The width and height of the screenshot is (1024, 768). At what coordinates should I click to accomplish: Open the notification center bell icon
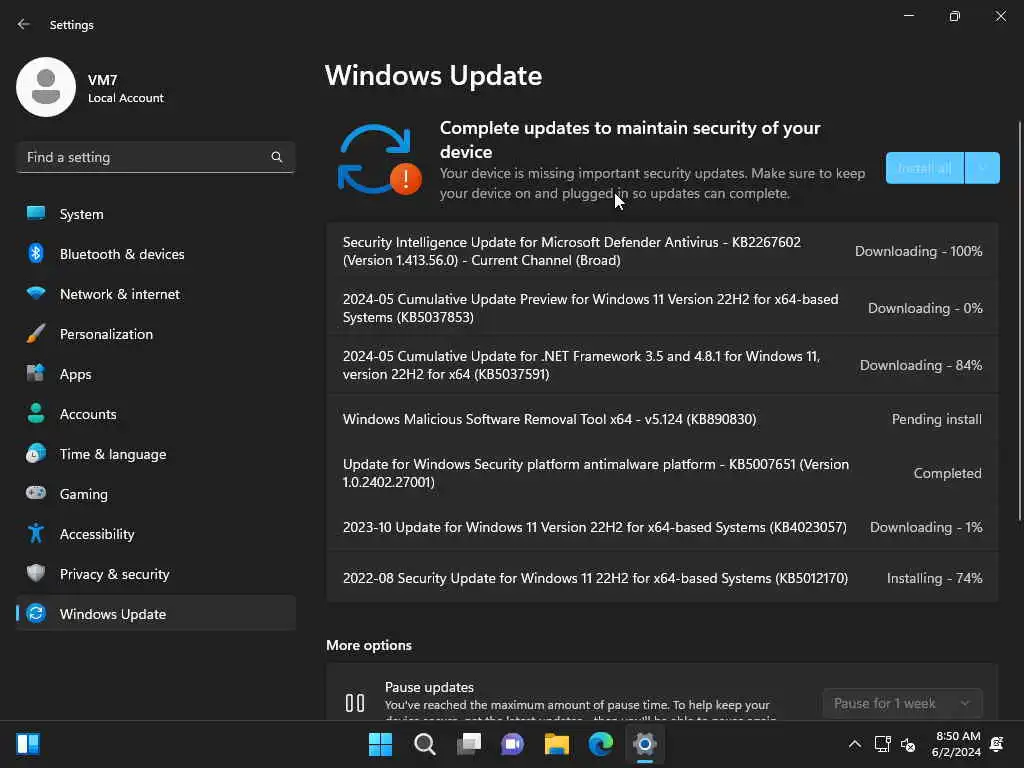(997, 744)
